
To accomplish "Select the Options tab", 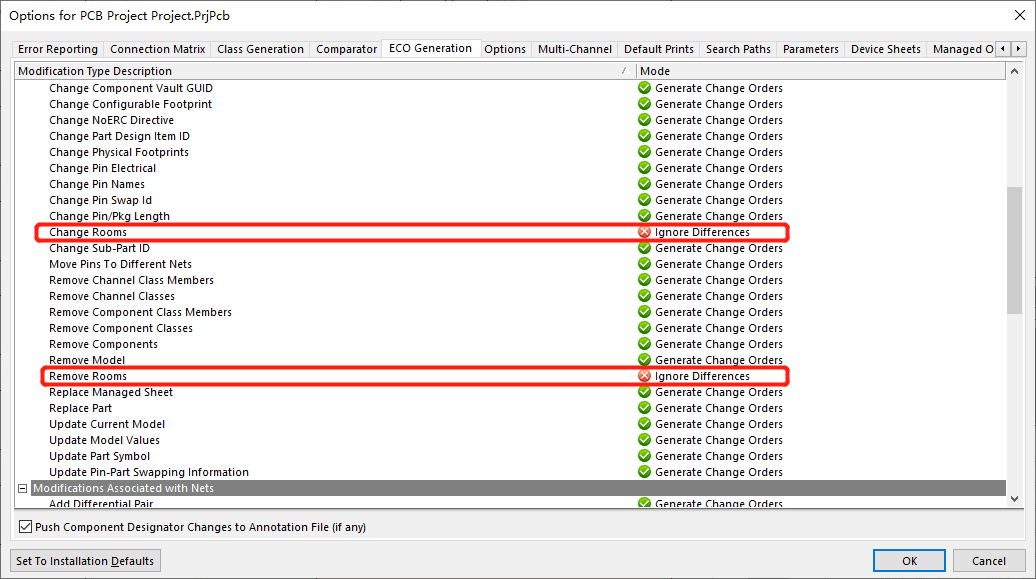I will (505, 49).
